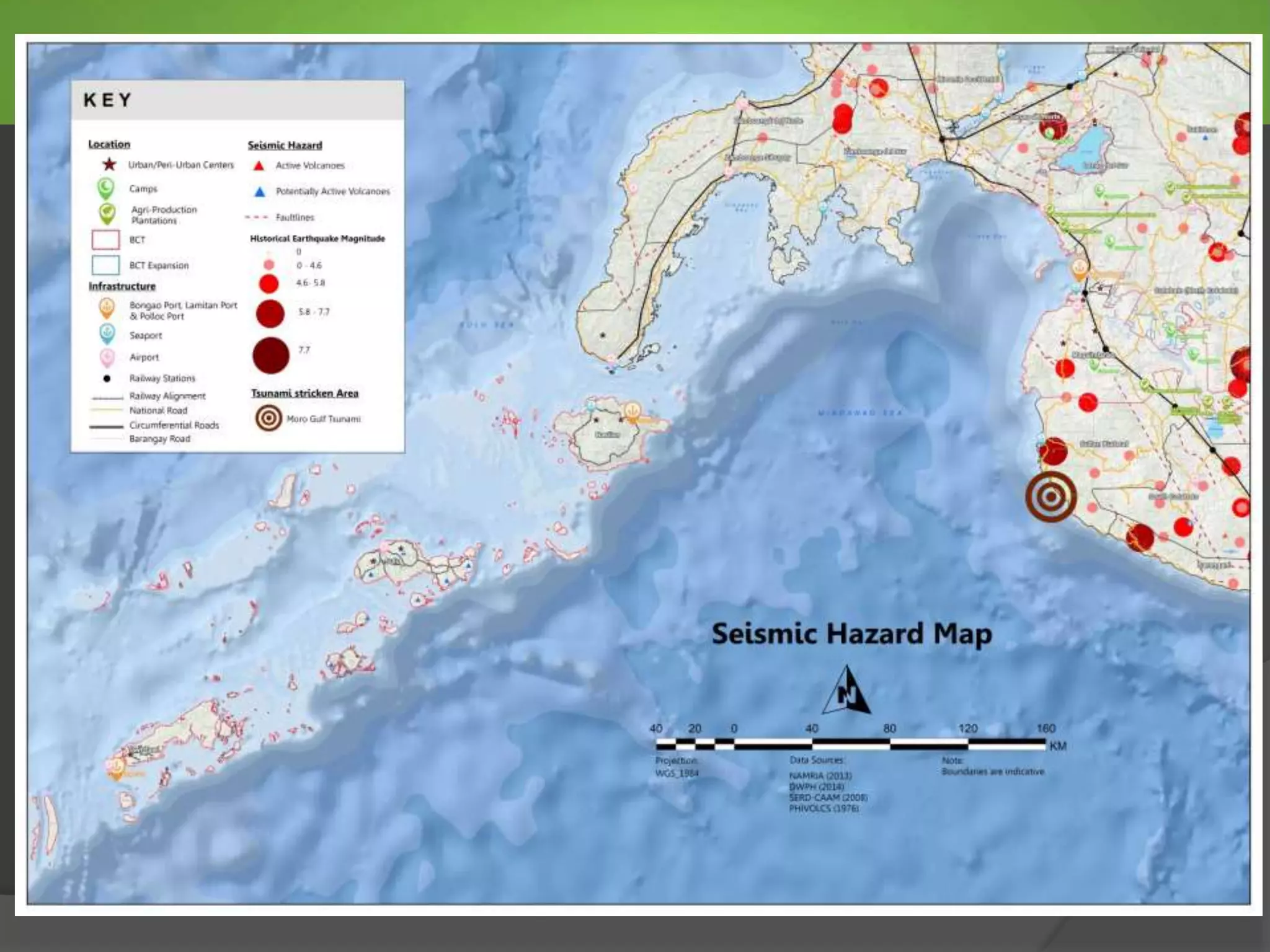Click the orange Bongao Port legend icon
This screenshot has width=1270, height=952.
click(107, 308)
